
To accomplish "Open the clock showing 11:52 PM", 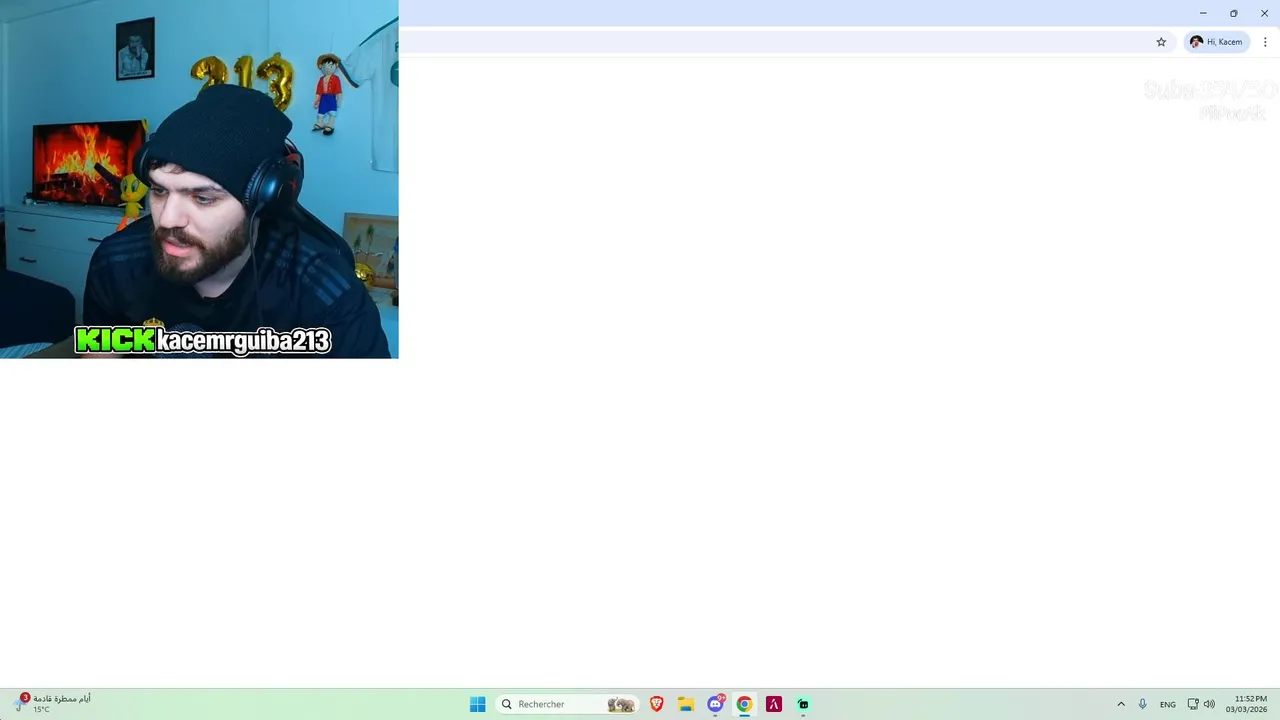I will coord(1246,704).
